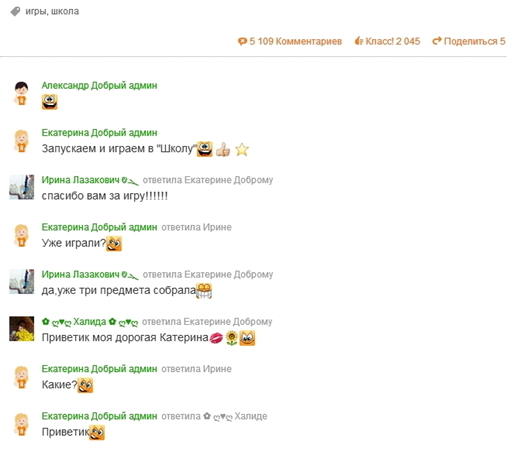The width and height of the screenshot is (512, 451).
Task: Click the comment bubble icon
Action: click(242, 42)
